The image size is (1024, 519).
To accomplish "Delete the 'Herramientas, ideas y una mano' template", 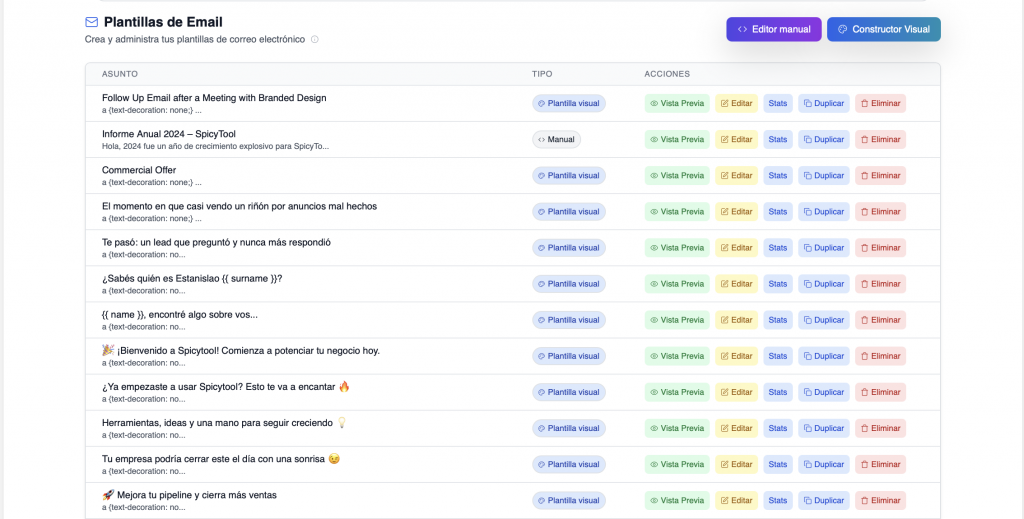I will coord(880,428).
